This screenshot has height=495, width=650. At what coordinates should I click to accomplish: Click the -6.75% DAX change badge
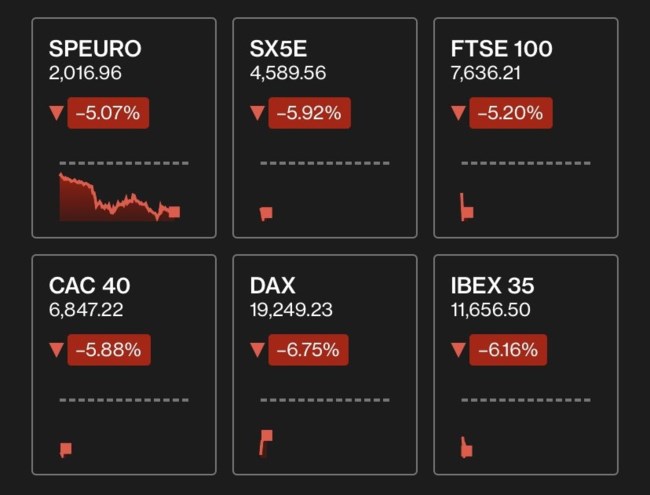pos(309,350)
